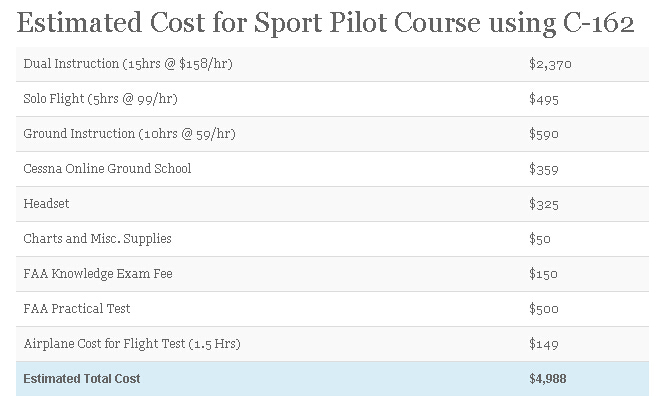Select the Solo Flight row label
666x411 pixels.
click(x=100, y=99)
